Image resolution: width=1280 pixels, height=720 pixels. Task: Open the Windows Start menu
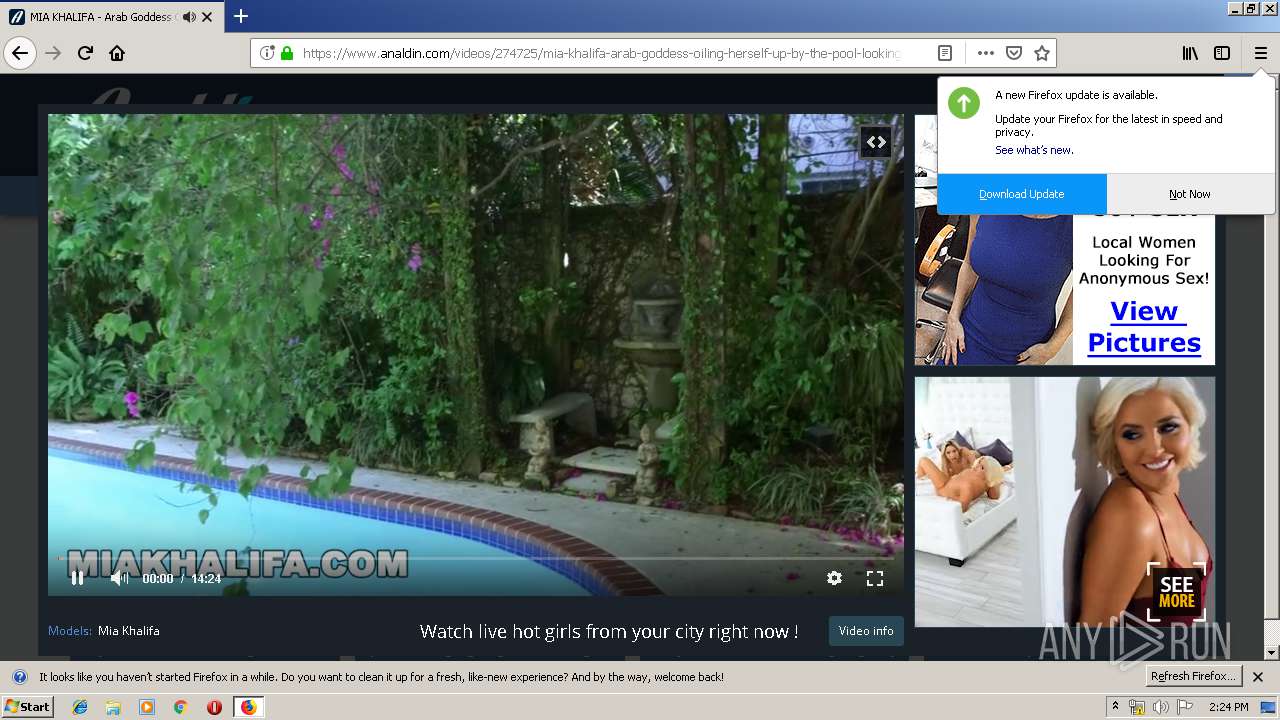(x=27, y=707)
